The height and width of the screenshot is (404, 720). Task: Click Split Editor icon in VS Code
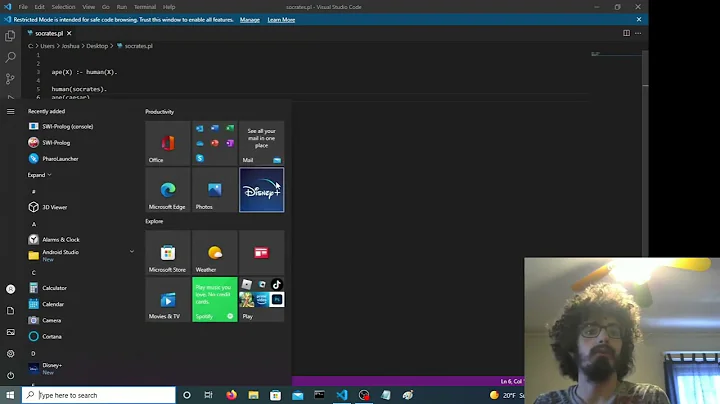(x=626, y=33)
